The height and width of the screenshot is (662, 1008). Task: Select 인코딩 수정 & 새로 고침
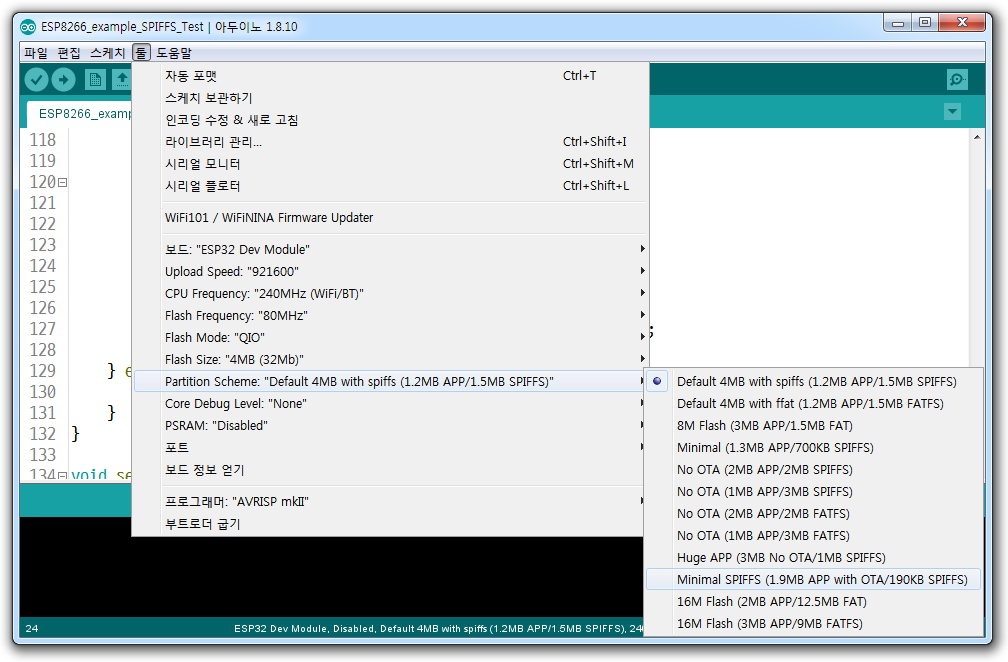pyautogui.click(x=390, y=120)
